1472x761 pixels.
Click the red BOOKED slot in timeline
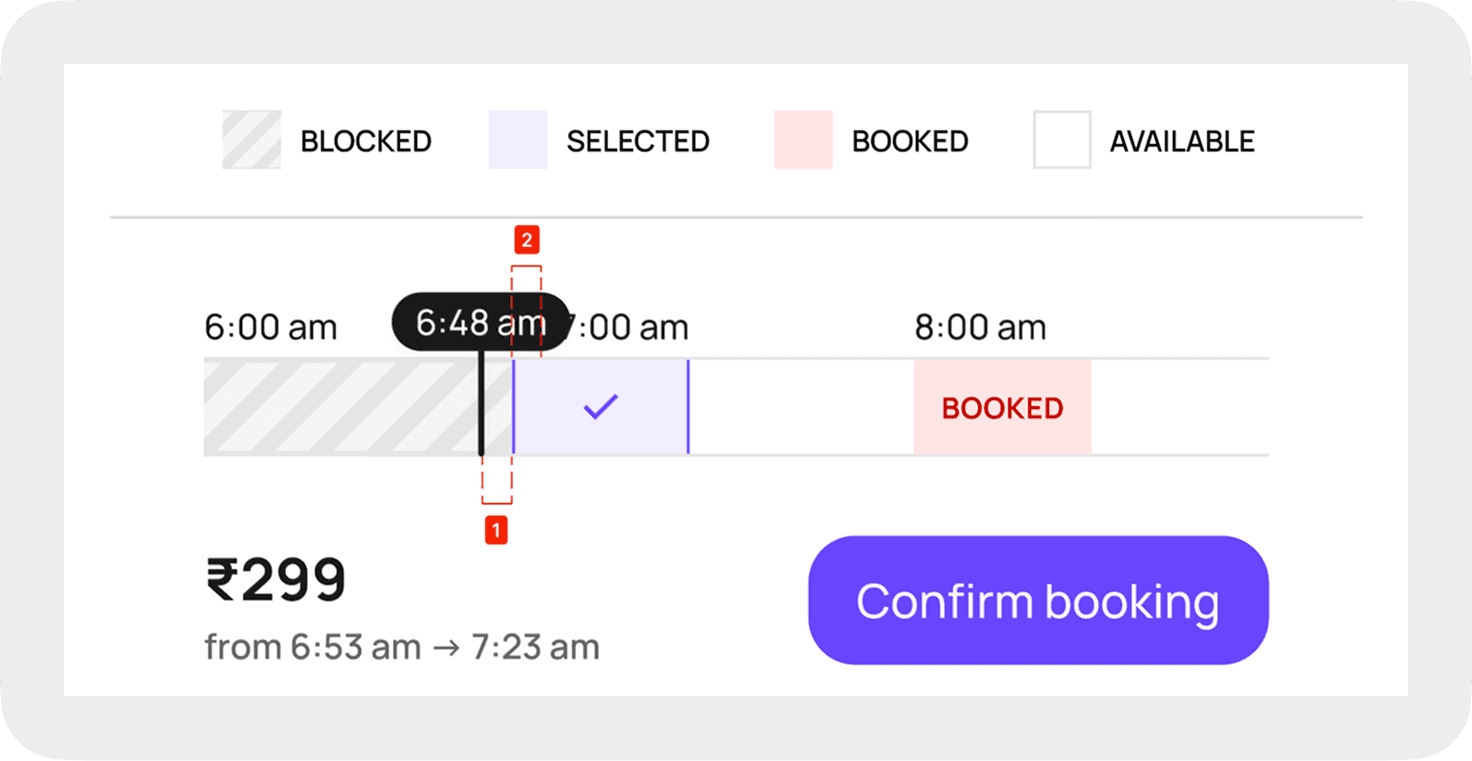(x=1002, y=407)
